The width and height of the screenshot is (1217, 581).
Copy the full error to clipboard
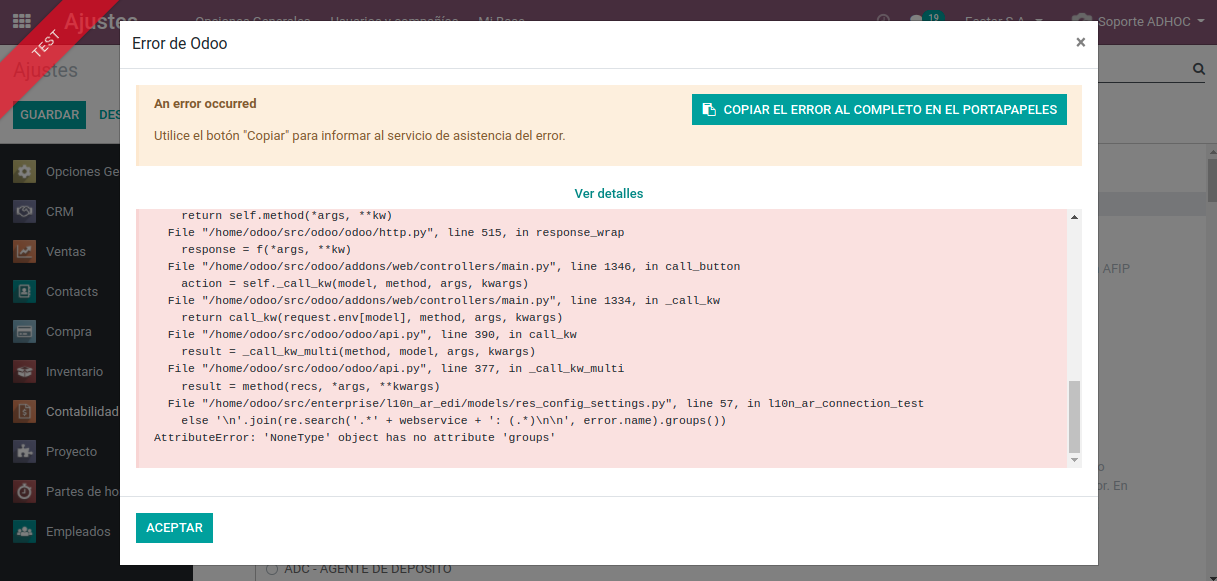(879, 110)
